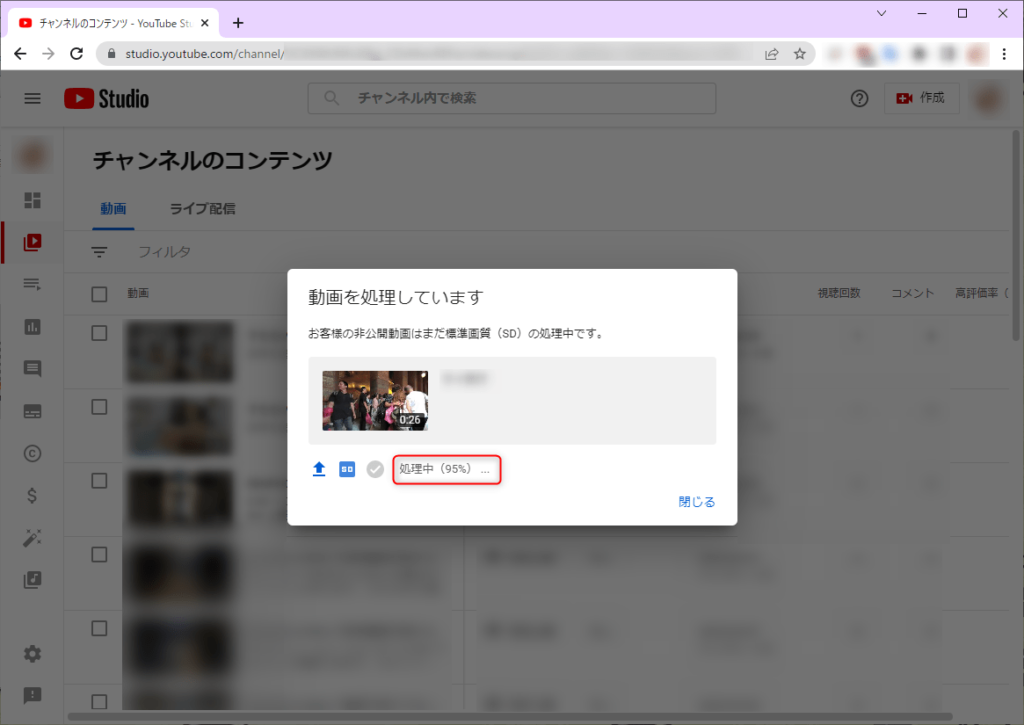This screenshot has height=725, width=1024.
Task: Click the share page icon in address bar
Action: (x=771, y=54)
